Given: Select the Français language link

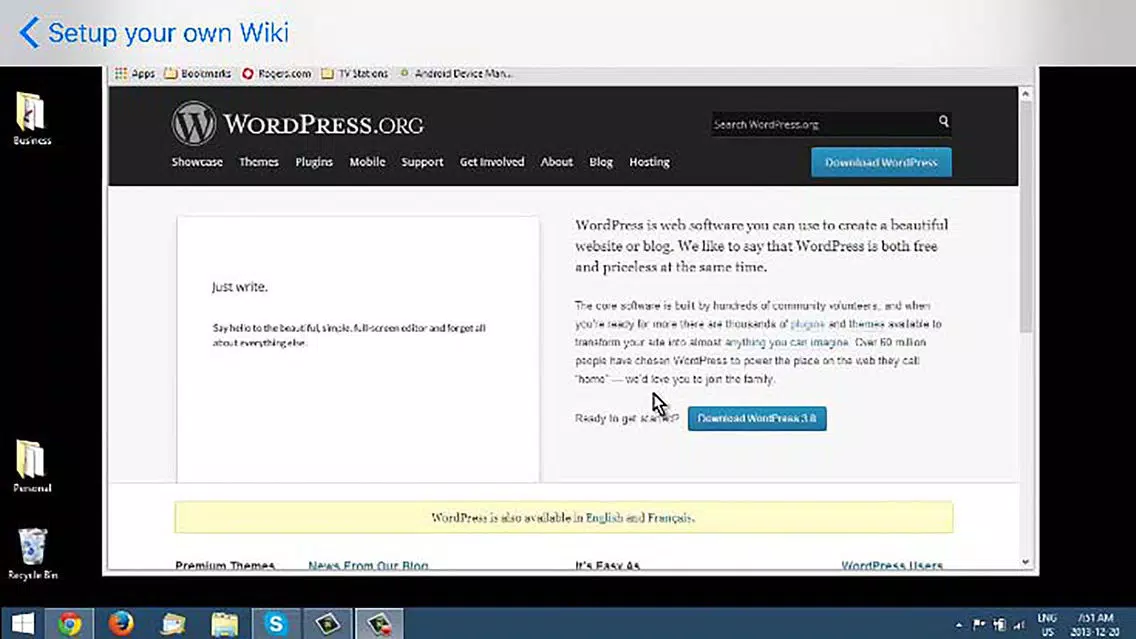Looking at the screenshot, I should (x=669, y=517).
